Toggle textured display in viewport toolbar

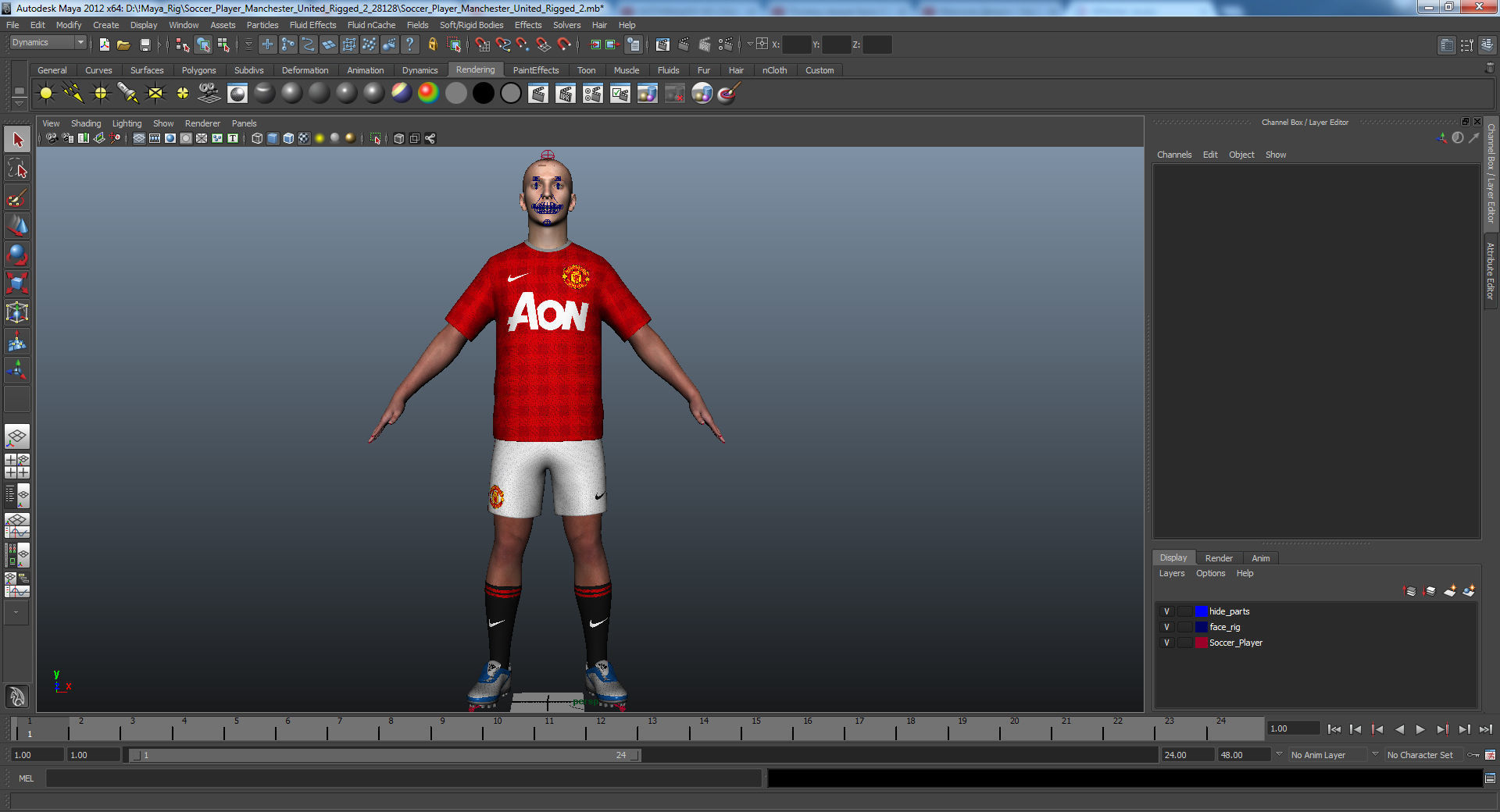click(304, 138)
